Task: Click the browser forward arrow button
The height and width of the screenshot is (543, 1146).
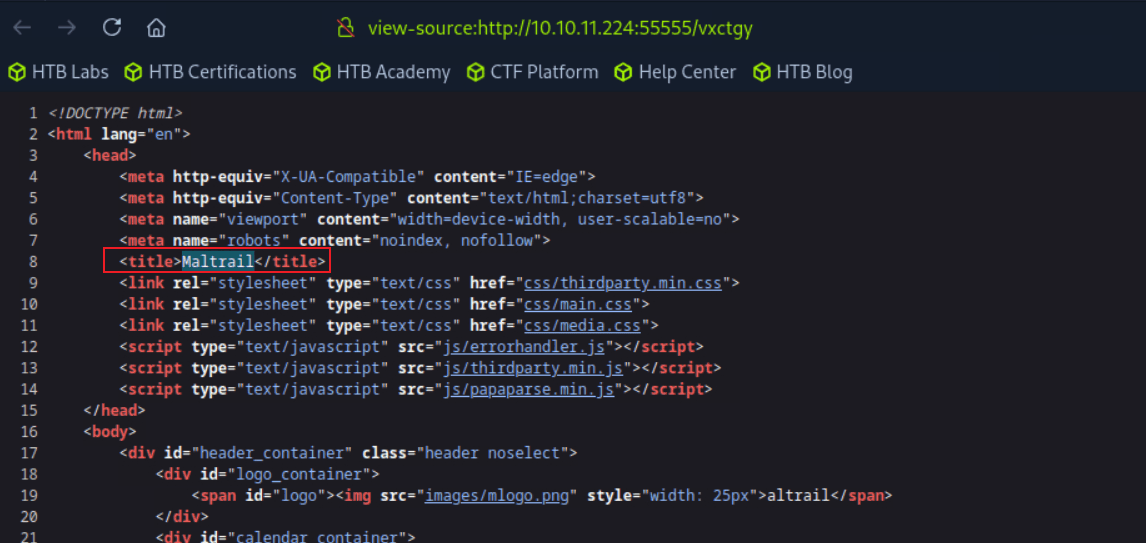Action: [66, 27]
